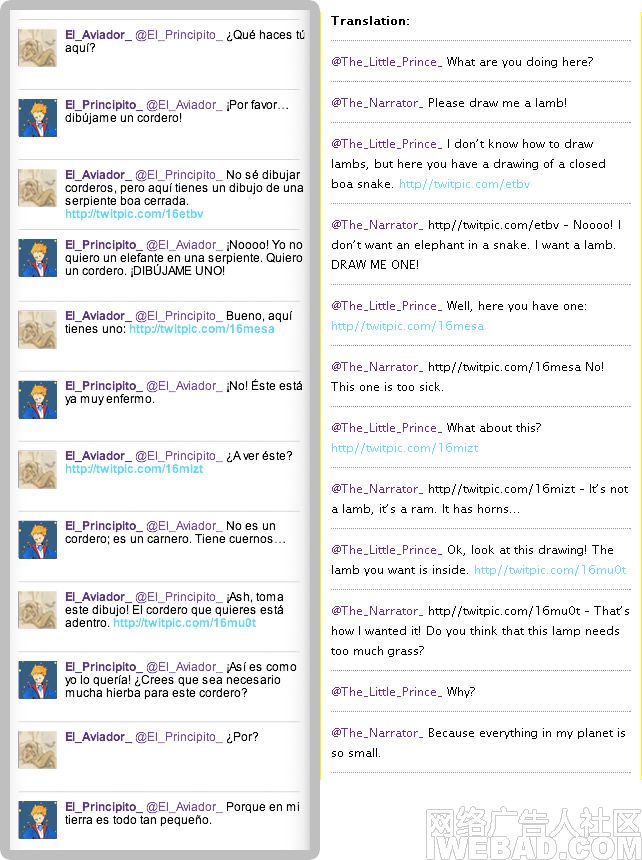This screenshot has height=860, width=642.
Task: Click El_Aviador_ avatar beside "¡Ash, toma este dibujo!"
Action: pos(37,610)
